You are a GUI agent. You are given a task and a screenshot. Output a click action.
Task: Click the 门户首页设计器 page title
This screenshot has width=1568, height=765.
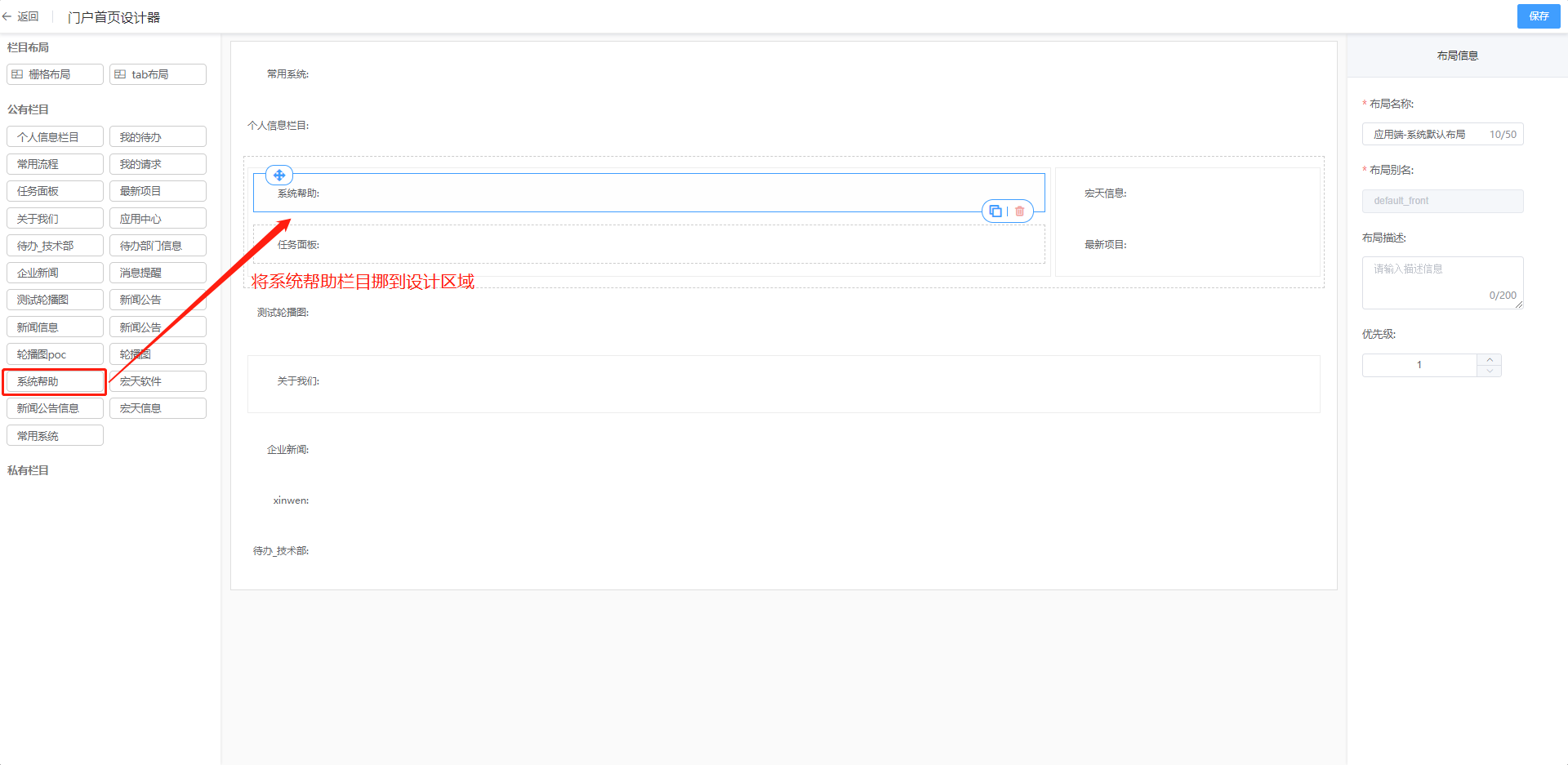click(114, 17)
